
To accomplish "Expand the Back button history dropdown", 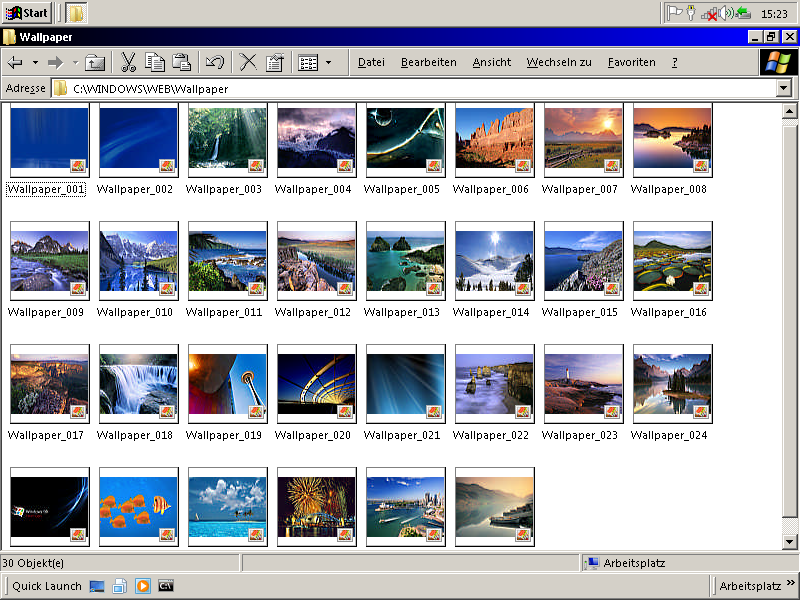I will click(x=35, y=62).
